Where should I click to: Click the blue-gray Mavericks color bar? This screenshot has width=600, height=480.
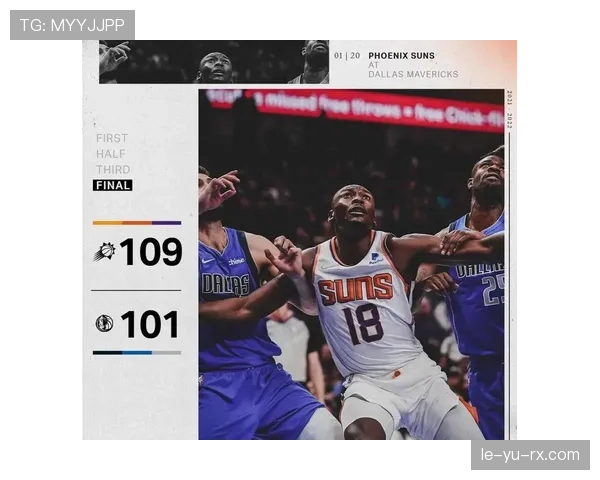tap(137, 353)
